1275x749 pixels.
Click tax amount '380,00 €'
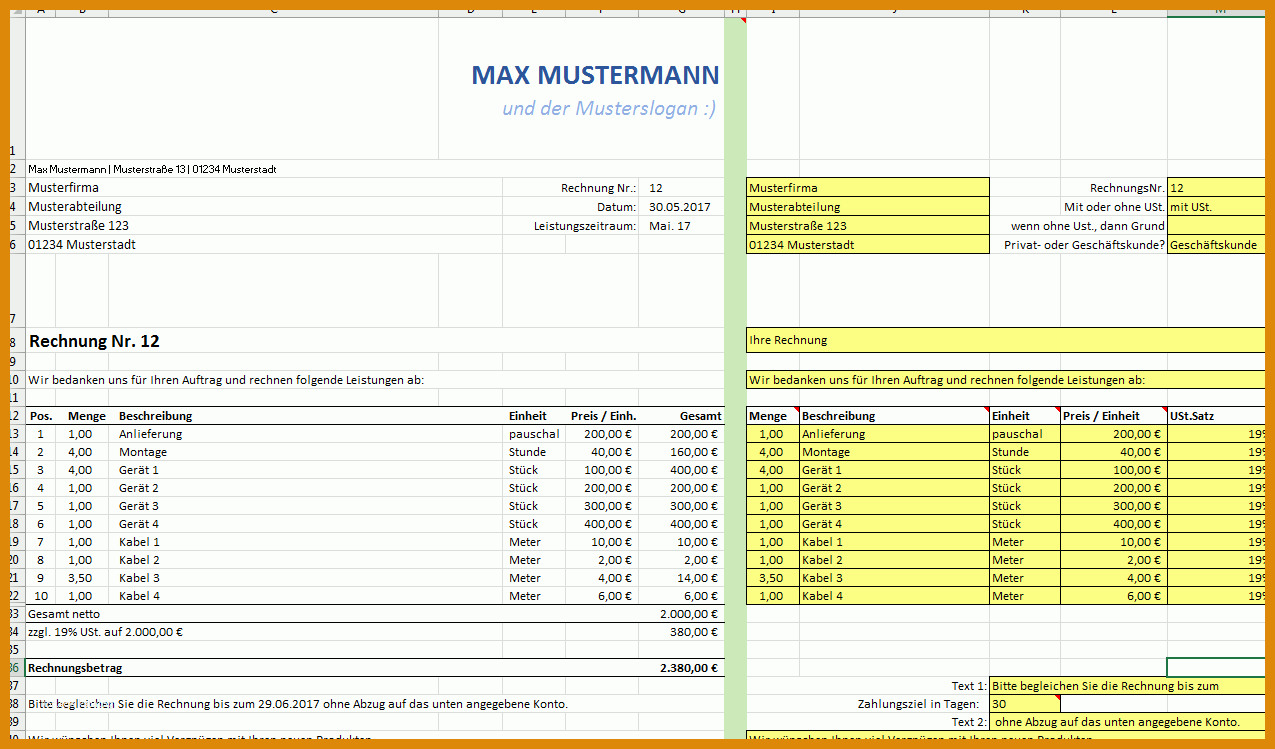click(694, 632)
